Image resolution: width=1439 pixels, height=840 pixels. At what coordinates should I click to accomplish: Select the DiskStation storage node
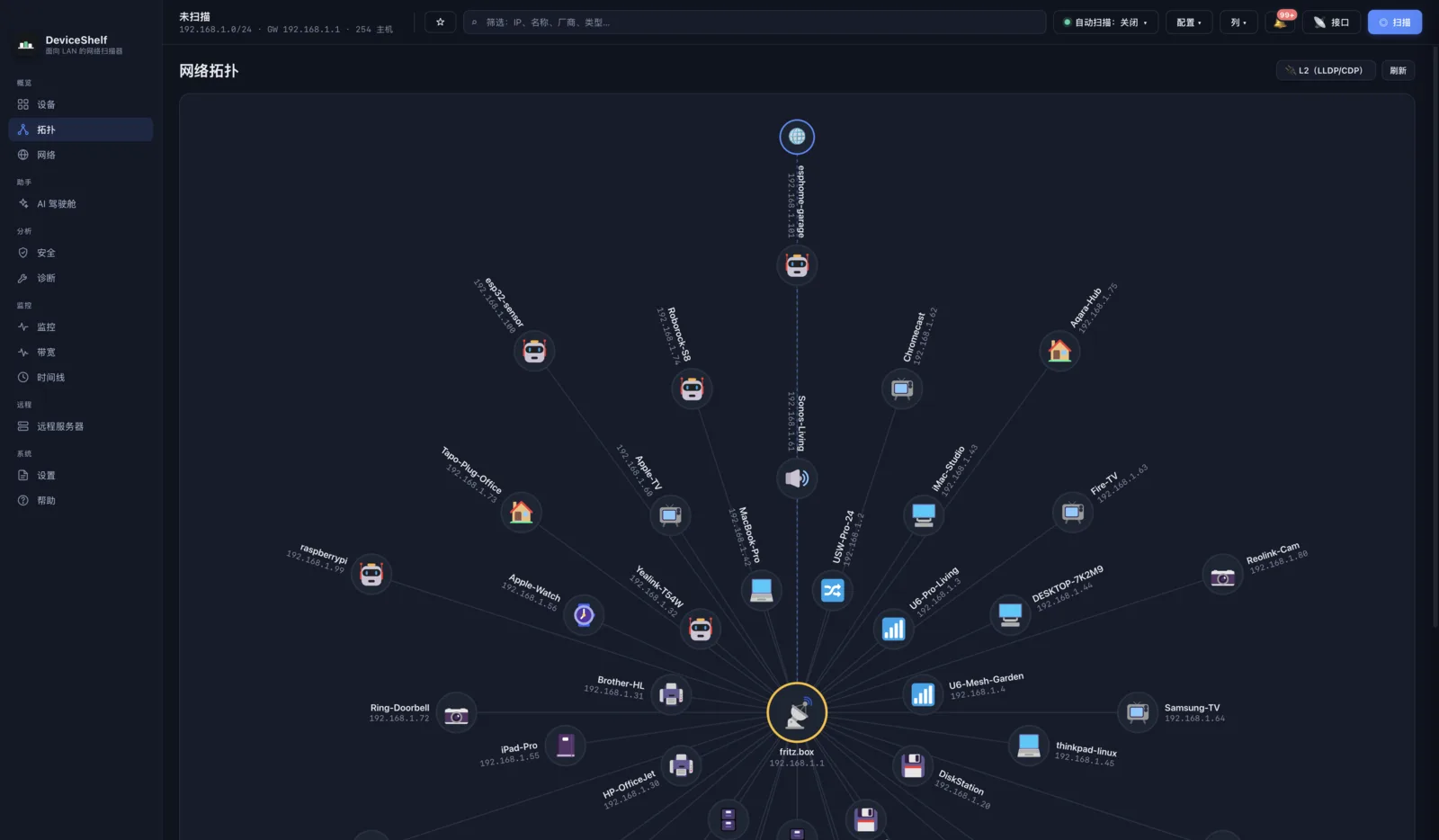coord(913,765)
